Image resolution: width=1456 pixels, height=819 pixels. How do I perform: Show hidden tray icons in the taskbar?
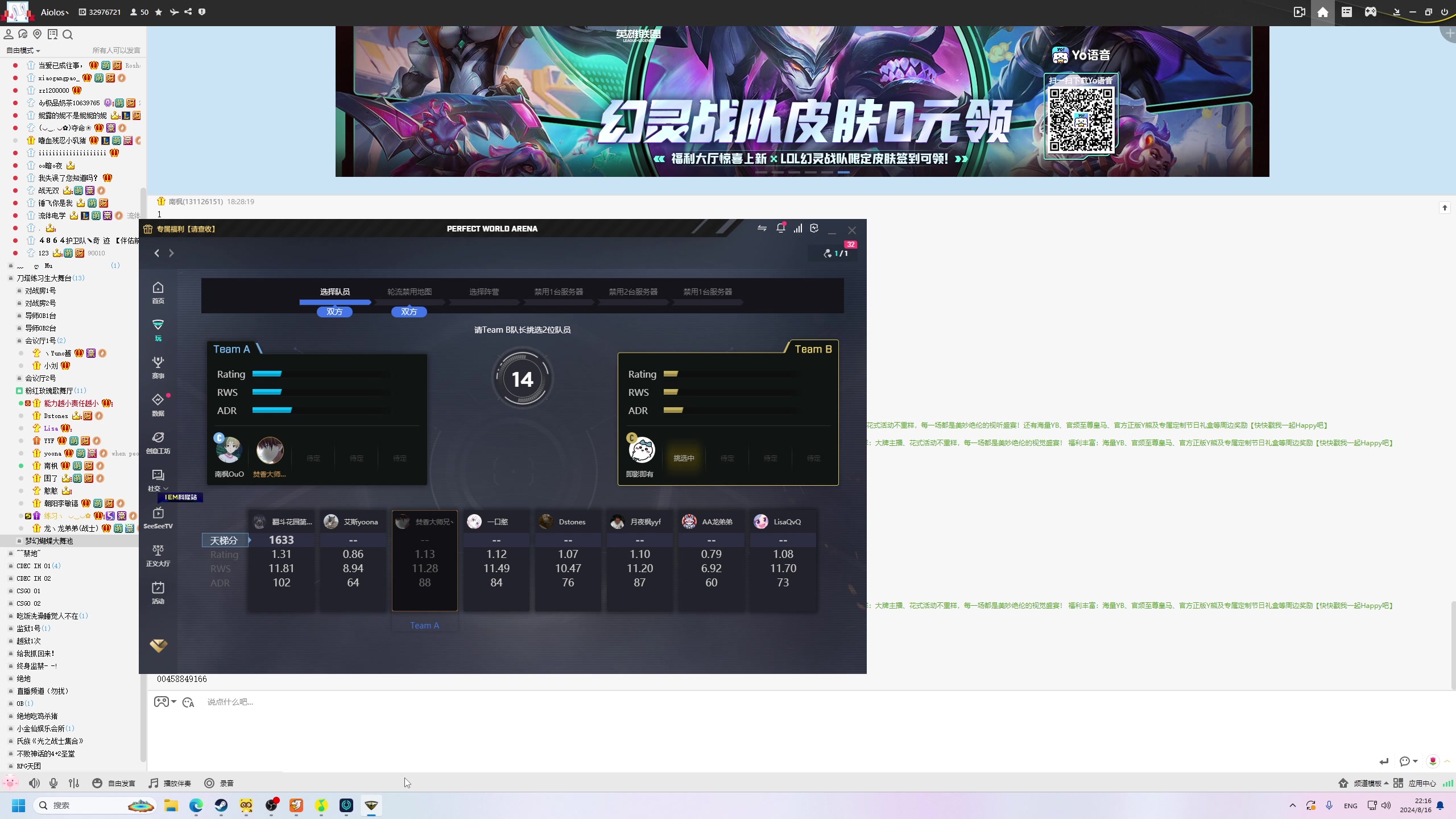(x=1293, y=805)
